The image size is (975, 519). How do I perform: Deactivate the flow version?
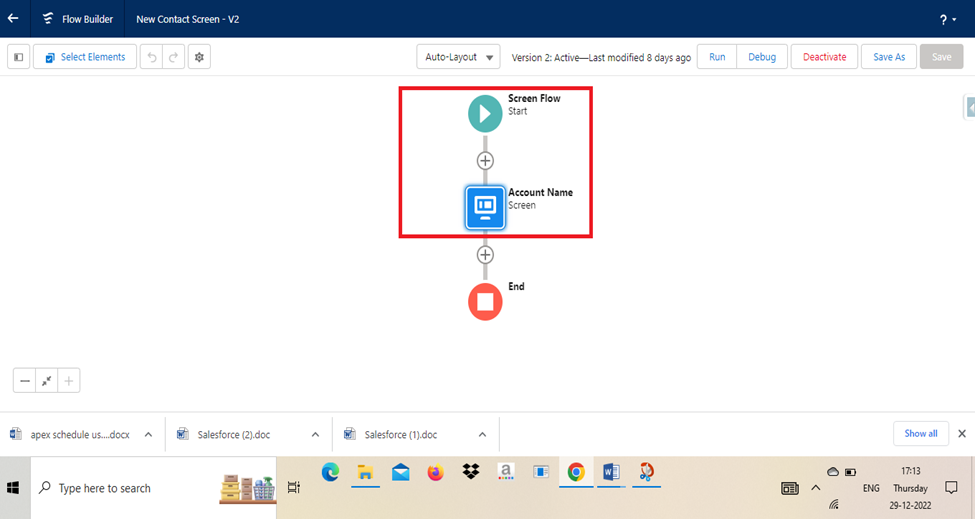pos(825,57)
